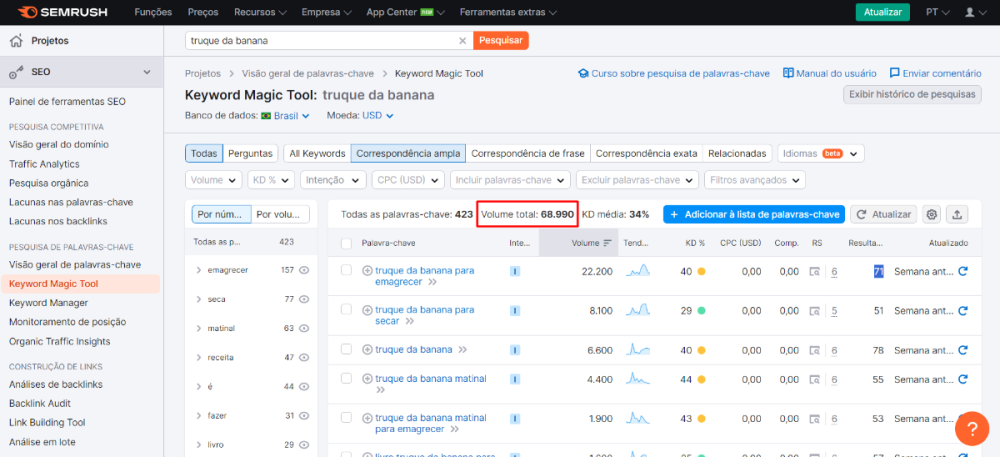
Task: Refresh the 'truque da banana para secar' row
Action: pos(963,311)
